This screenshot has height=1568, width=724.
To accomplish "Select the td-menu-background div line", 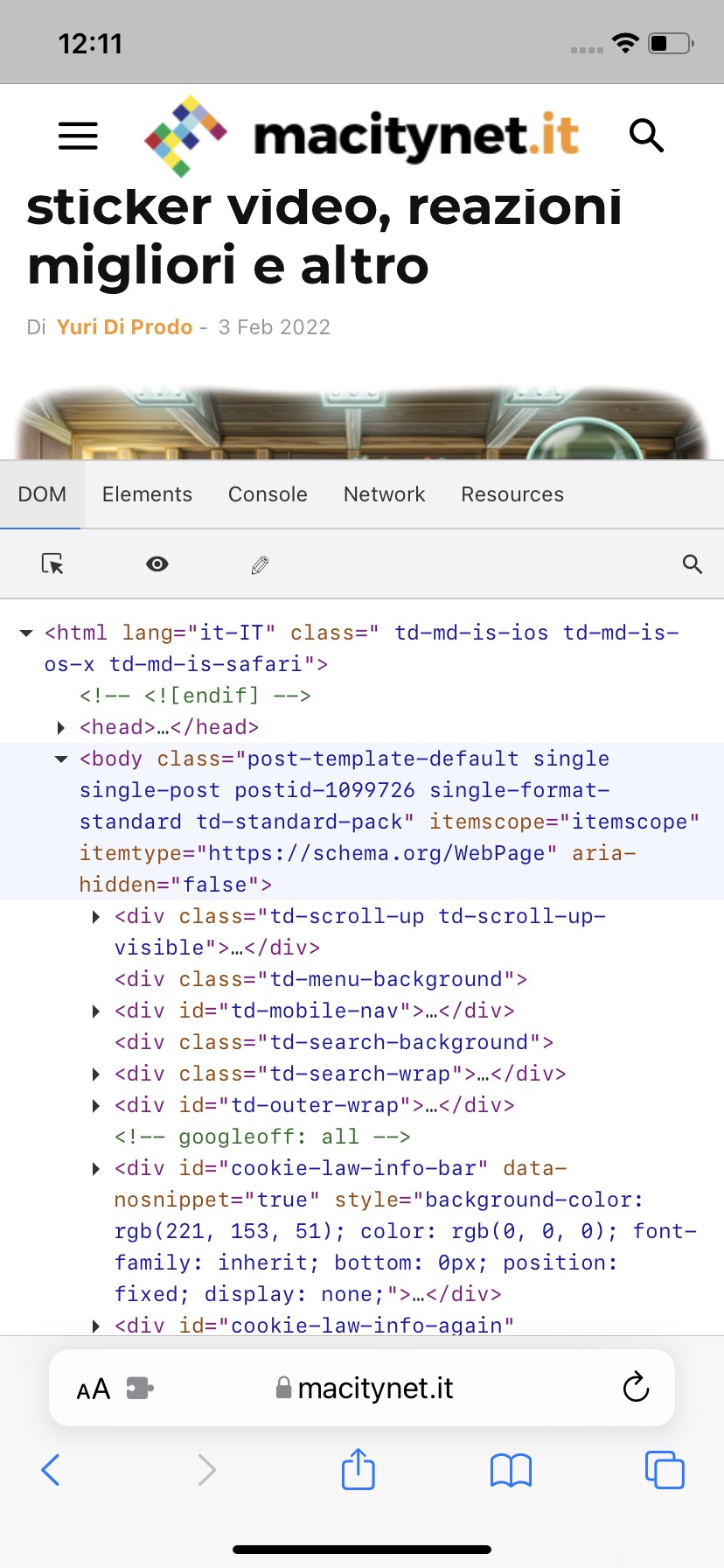I will coord(321,979).
